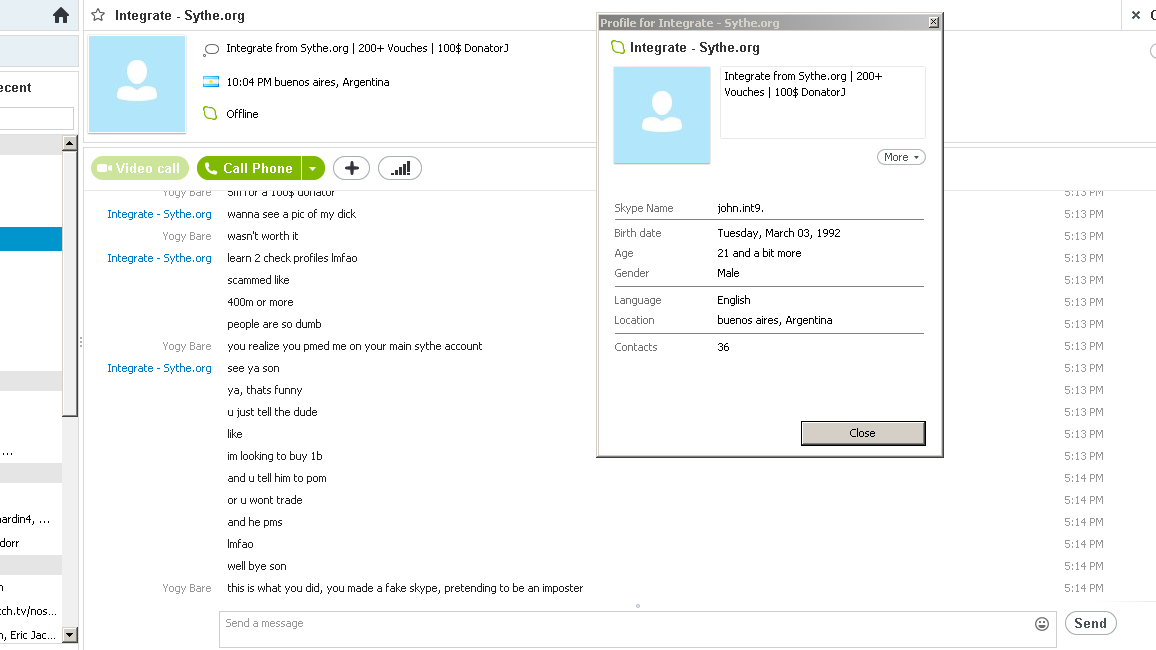Click the Offline status icon in header
Viewport: 1156px width, 650px height.
210,113
